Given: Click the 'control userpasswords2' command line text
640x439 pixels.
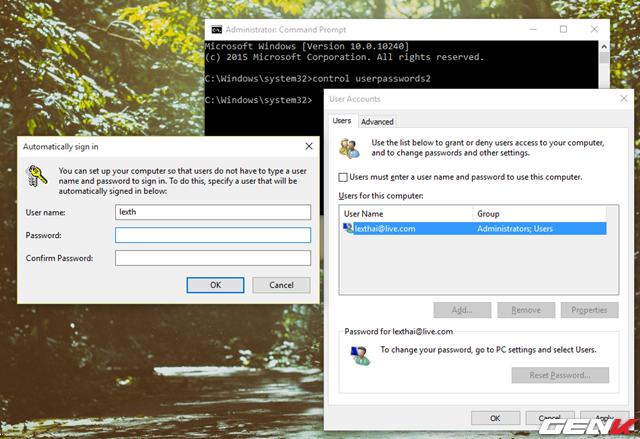Looking at the screenshot, I should 371,78.
